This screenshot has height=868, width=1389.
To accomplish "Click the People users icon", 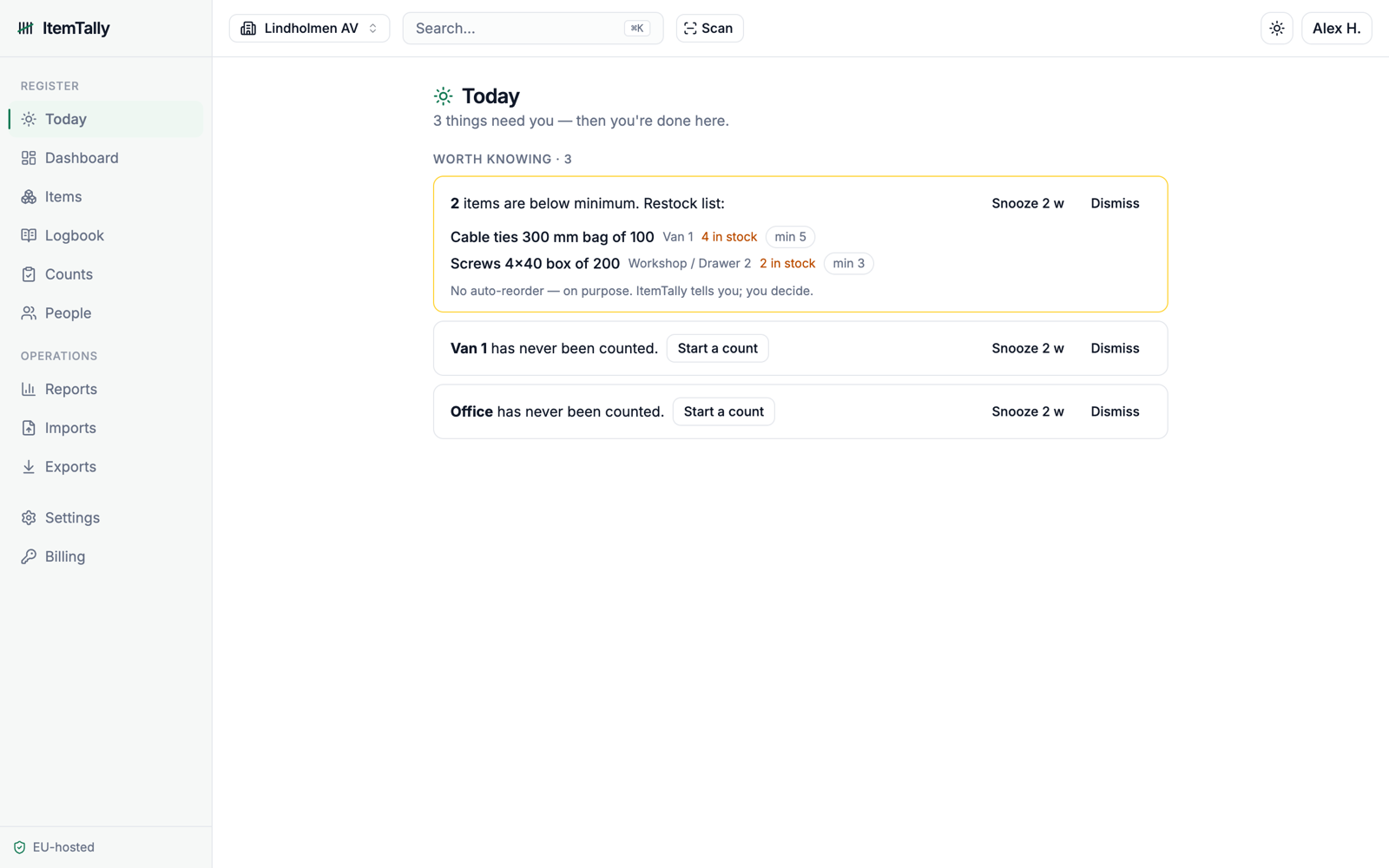I will 29,313.
